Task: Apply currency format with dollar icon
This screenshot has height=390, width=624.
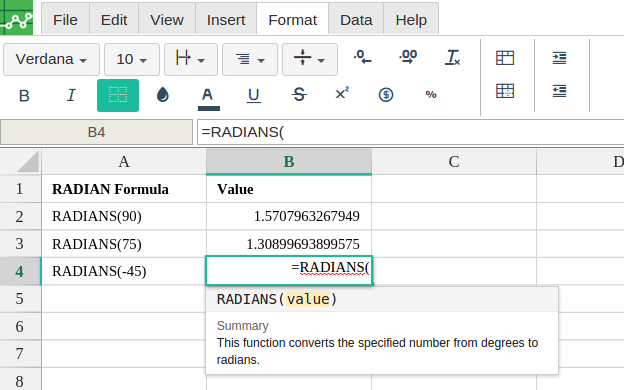Action: pos(386,95)
